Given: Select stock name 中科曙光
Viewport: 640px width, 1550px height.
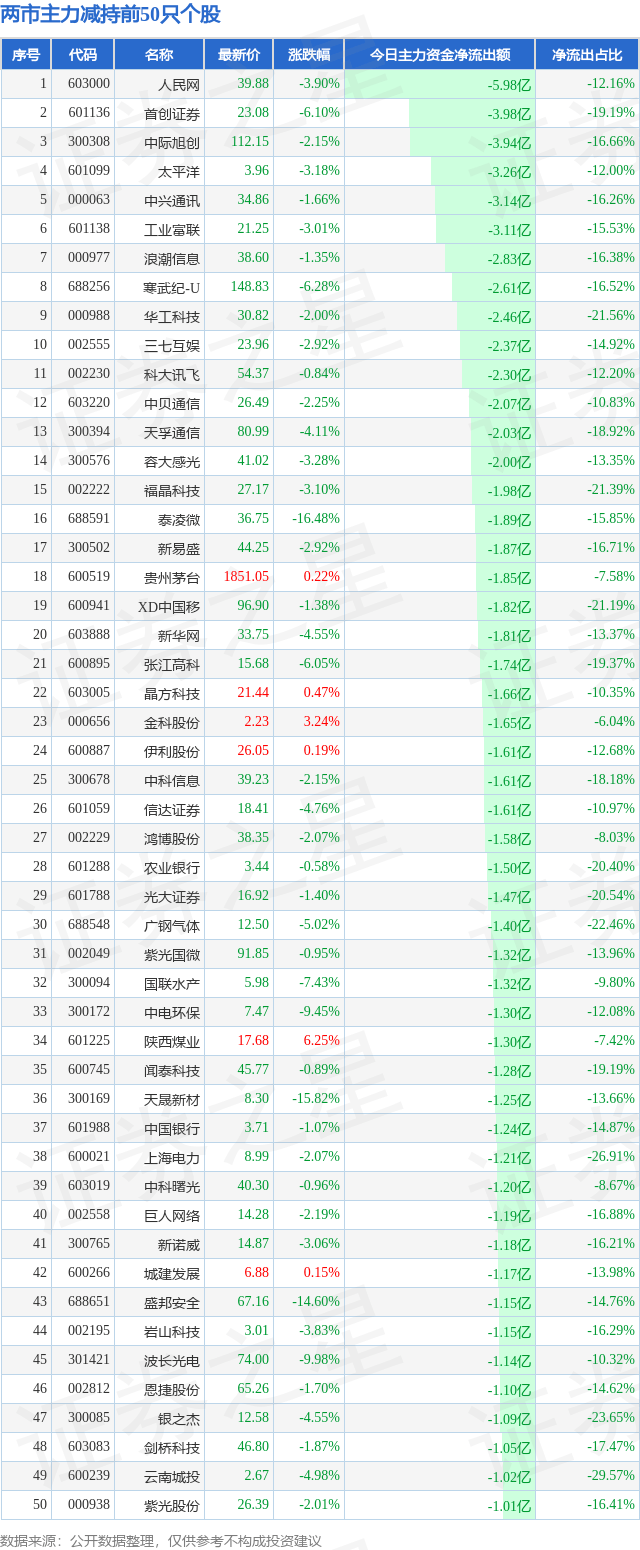Looking at the screenshot, I should click(172, 1187).
